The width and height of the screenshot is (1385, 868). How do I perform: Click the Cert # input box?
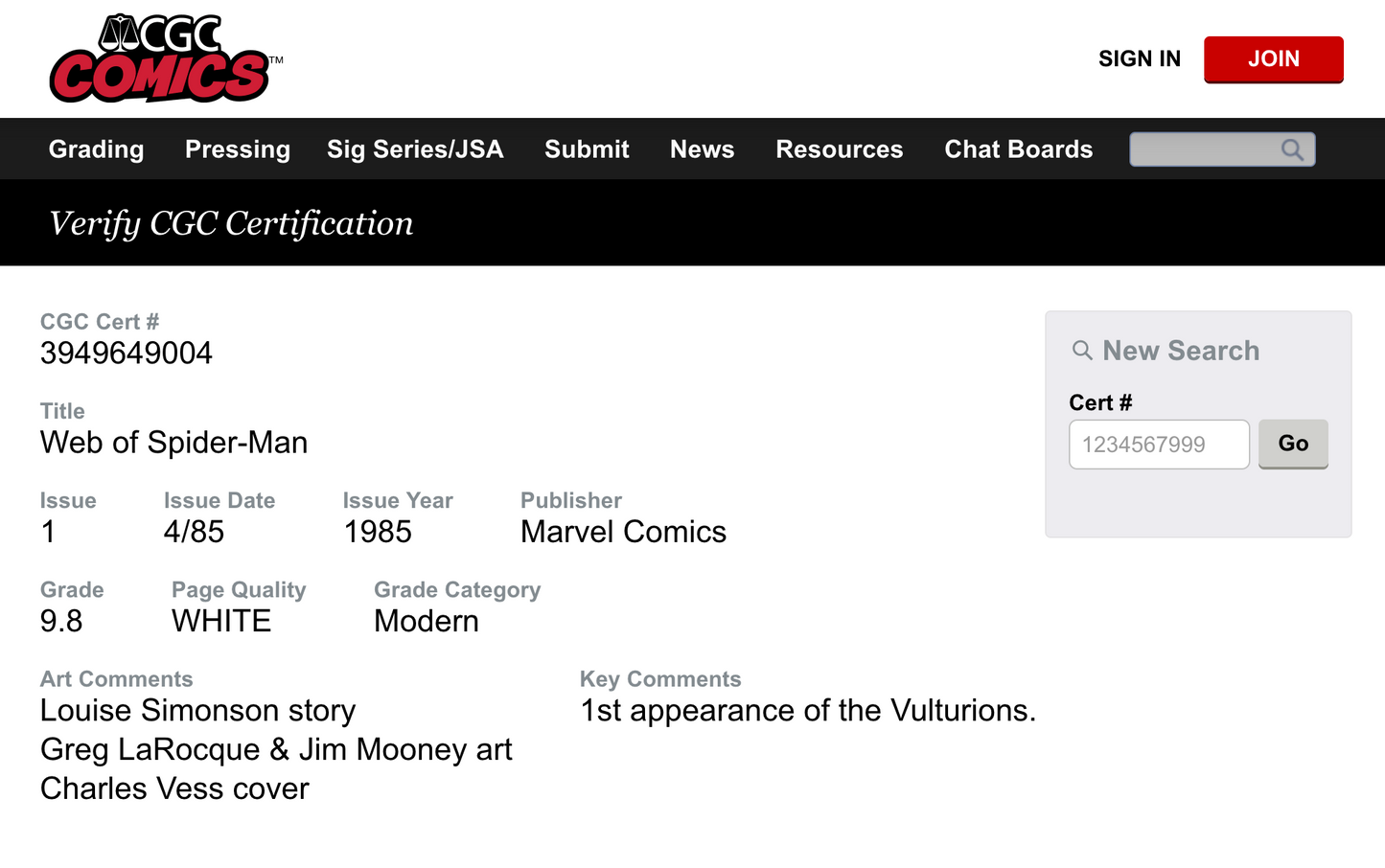[x=1158, y=445]
